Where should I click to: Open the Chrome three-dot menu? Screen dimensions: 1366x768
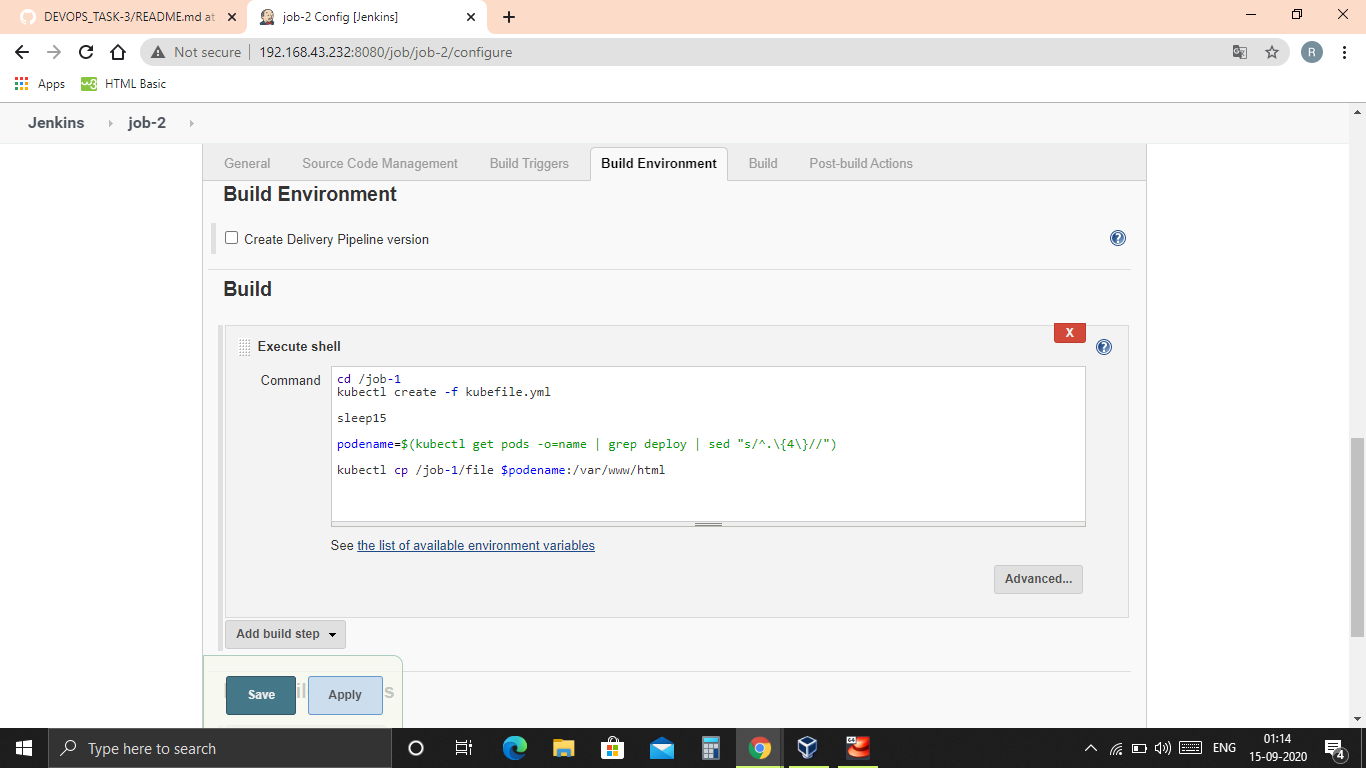pyautogui.click(x=1344, y=52)
